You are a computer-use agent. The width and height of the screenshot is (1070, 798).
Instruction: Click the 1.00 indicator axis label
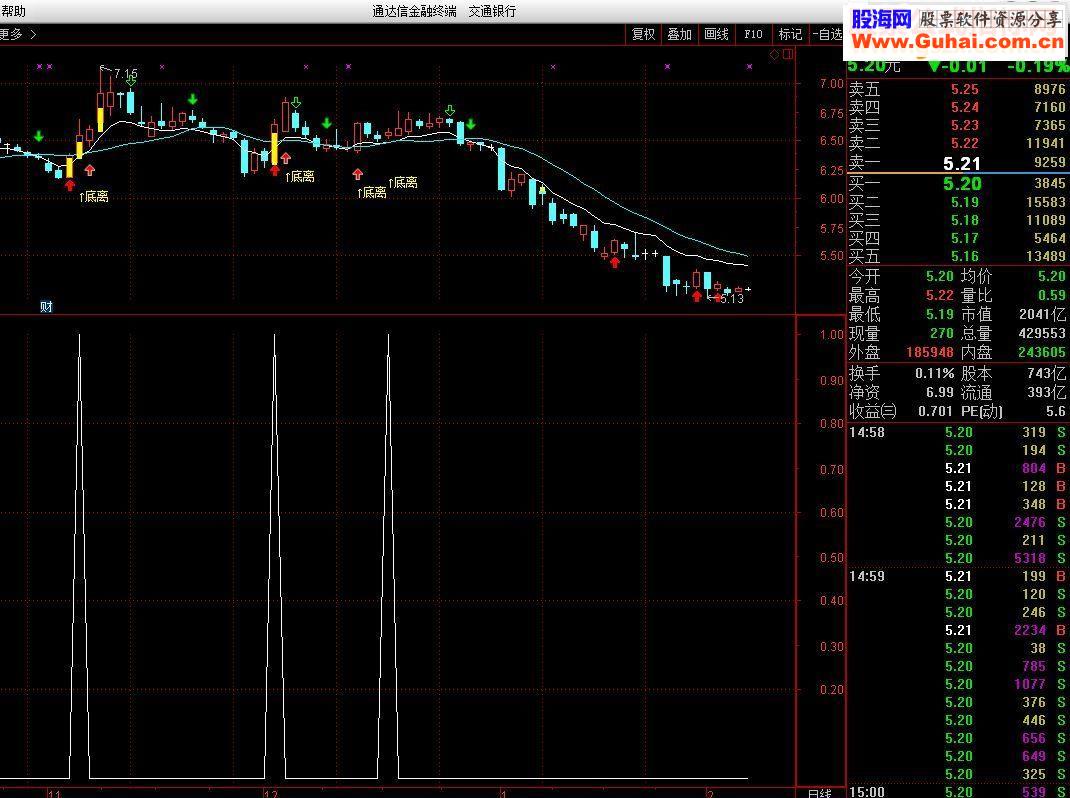tap(832, 334)
